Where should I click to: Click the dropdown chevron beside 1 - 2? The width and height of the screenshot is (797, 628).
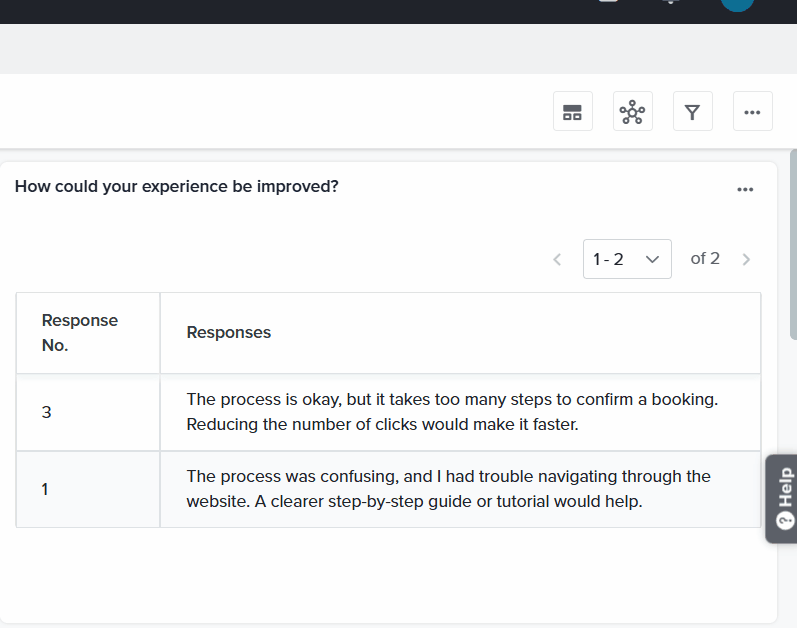(x=652, y=260)
